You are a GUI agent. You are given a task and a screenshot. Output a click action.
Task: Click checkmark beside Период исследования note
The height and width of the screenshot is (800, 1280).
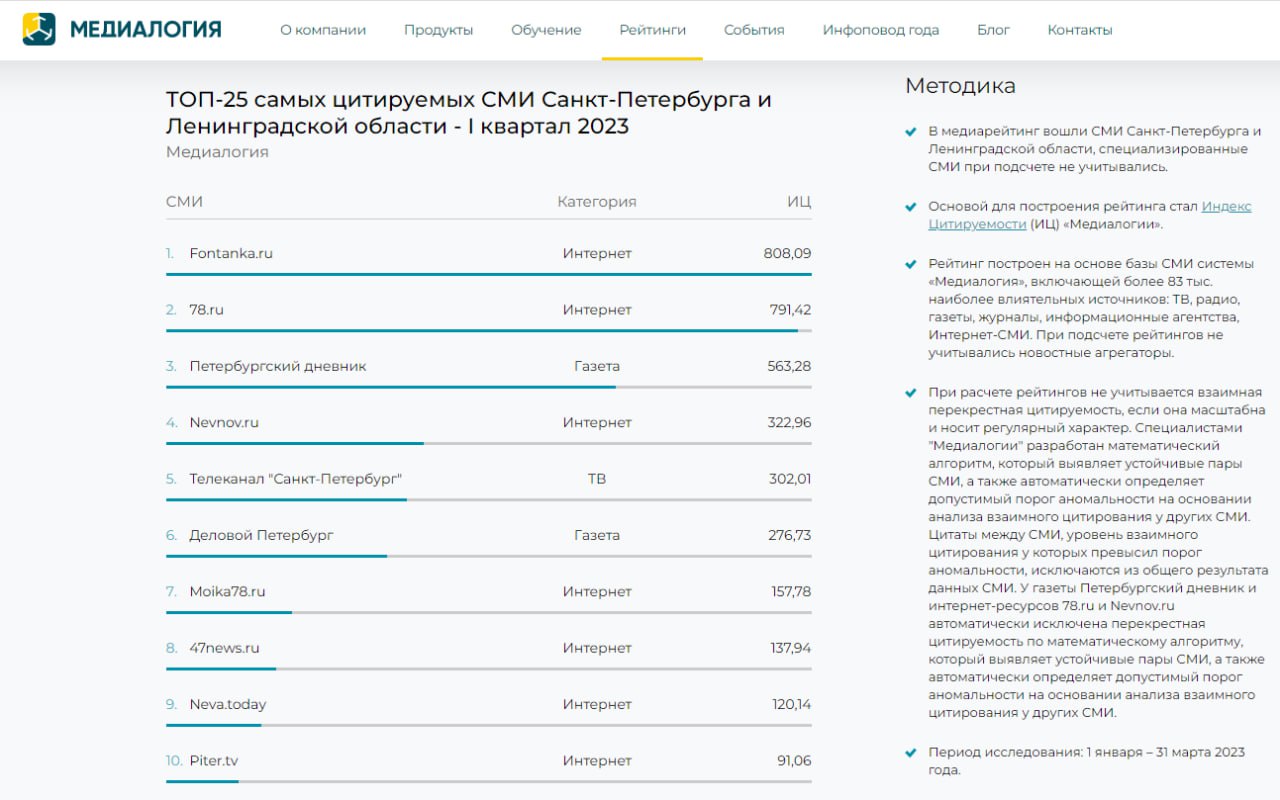[x=910, y=752]
